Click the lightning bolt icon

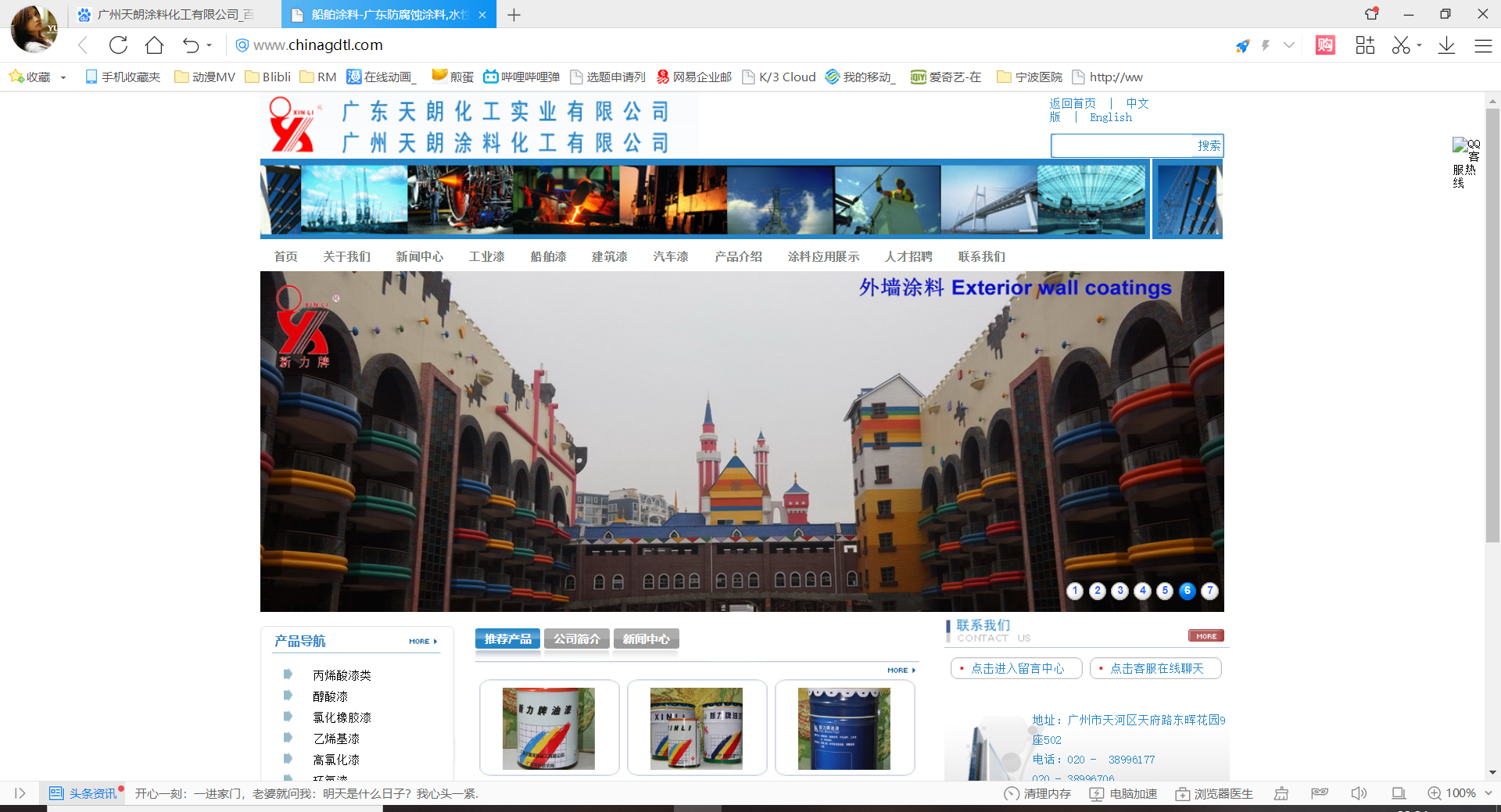click(1266, 45)
